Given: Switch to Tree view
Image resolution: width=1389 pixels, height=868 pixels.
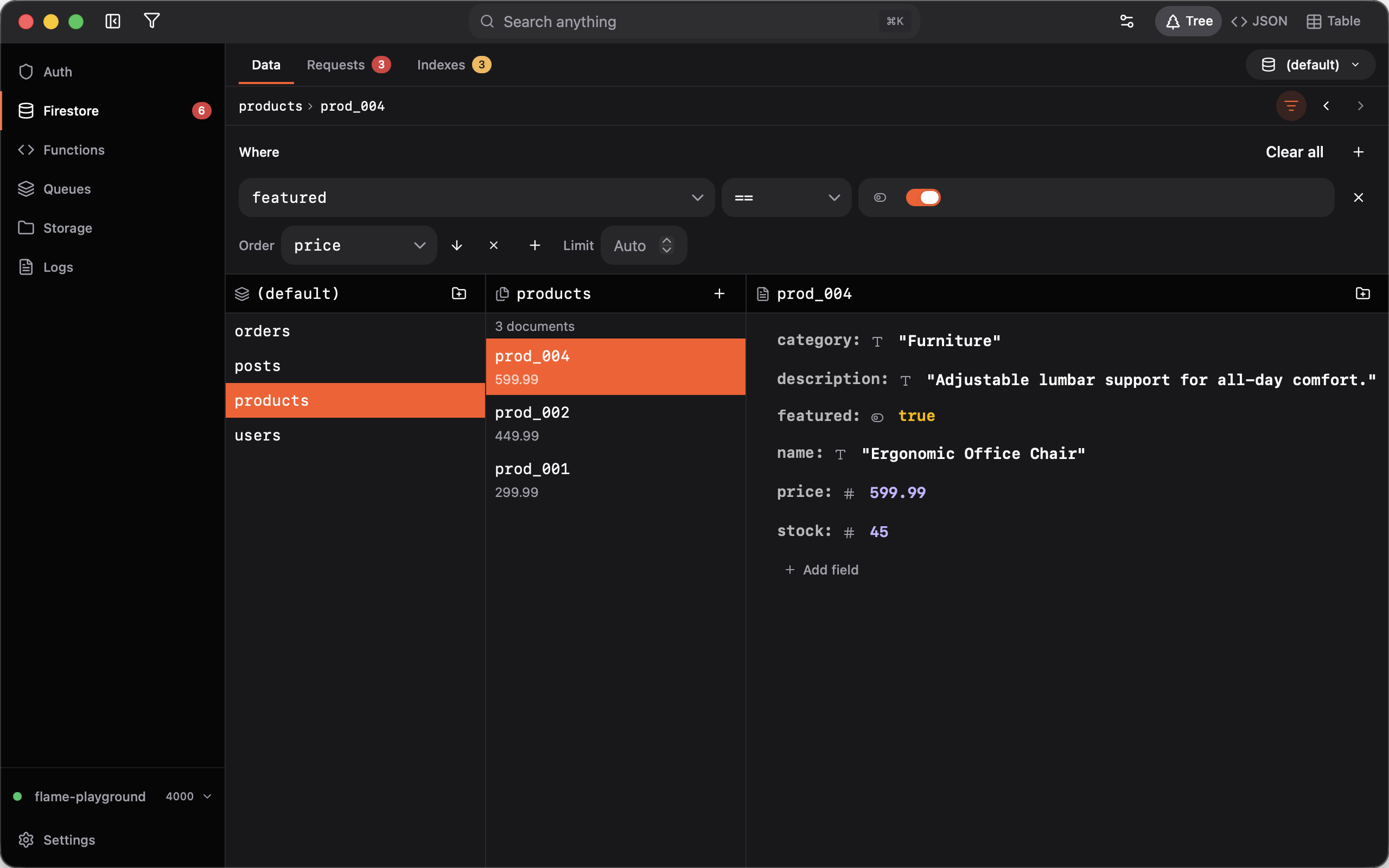Looking at the screenshot, I should 1188,21.
